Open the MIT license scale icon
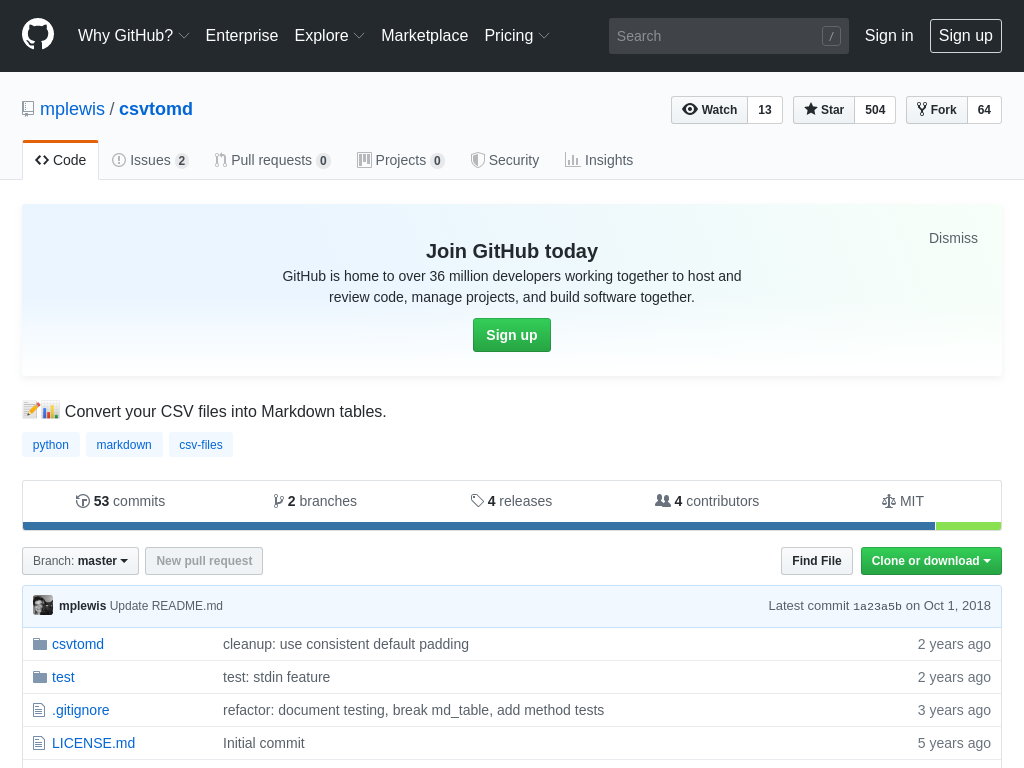 tap(889, 501)
